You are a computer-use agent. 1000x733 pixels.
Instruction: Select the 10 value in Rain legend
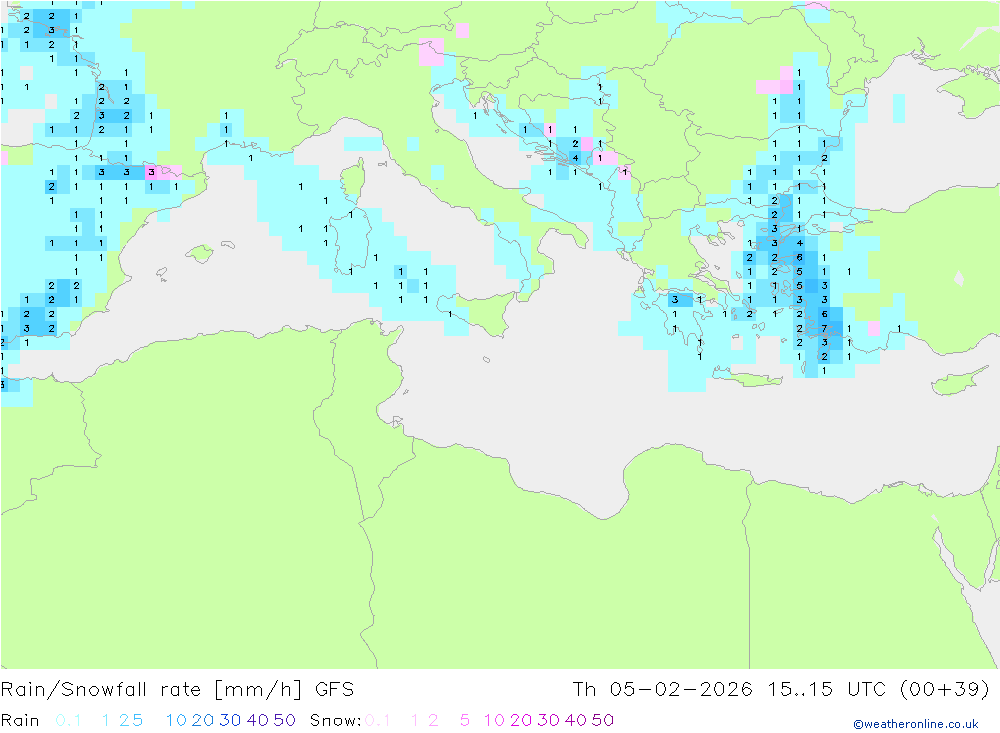point(176,720)
